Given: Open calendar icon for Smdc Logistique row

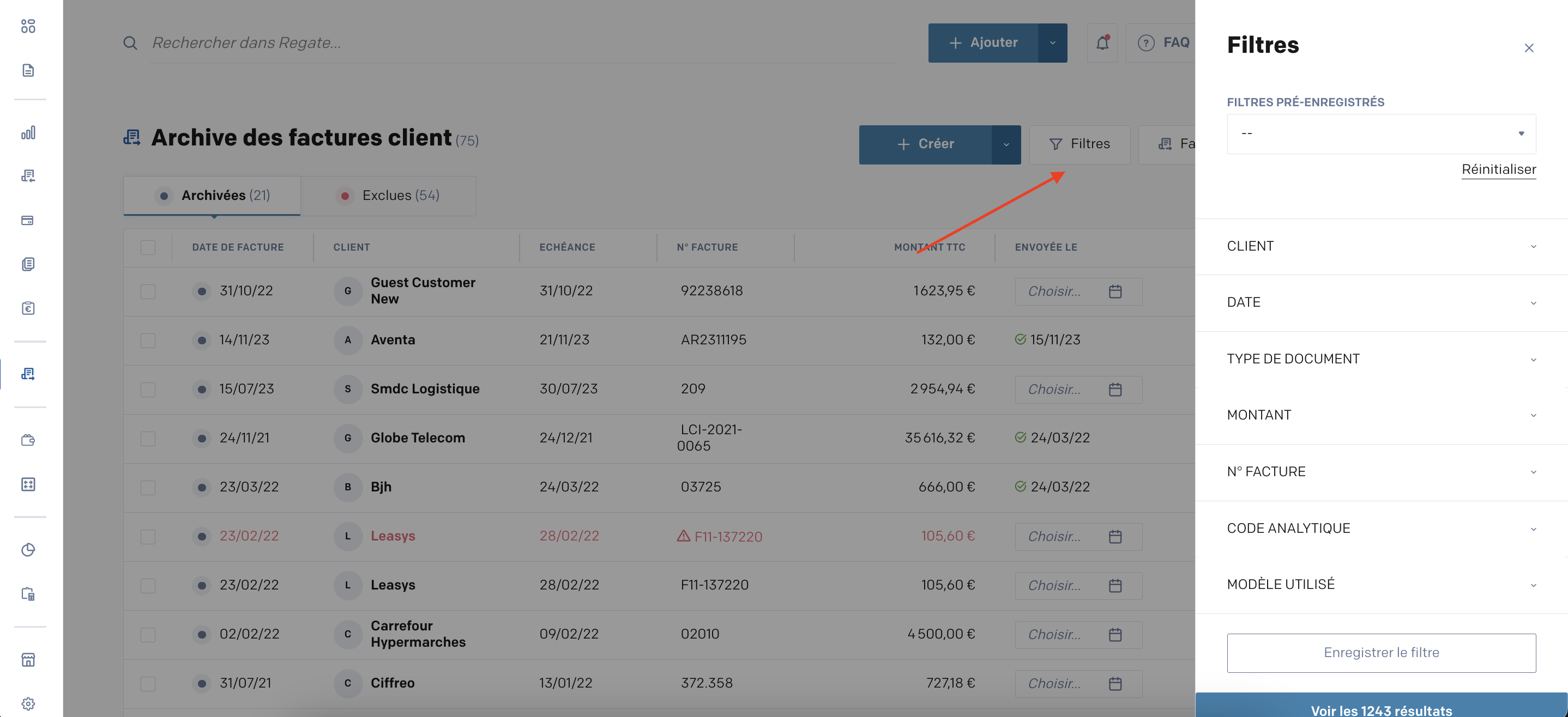Looking at the screenshot, I should click(x=1114, y=389).
